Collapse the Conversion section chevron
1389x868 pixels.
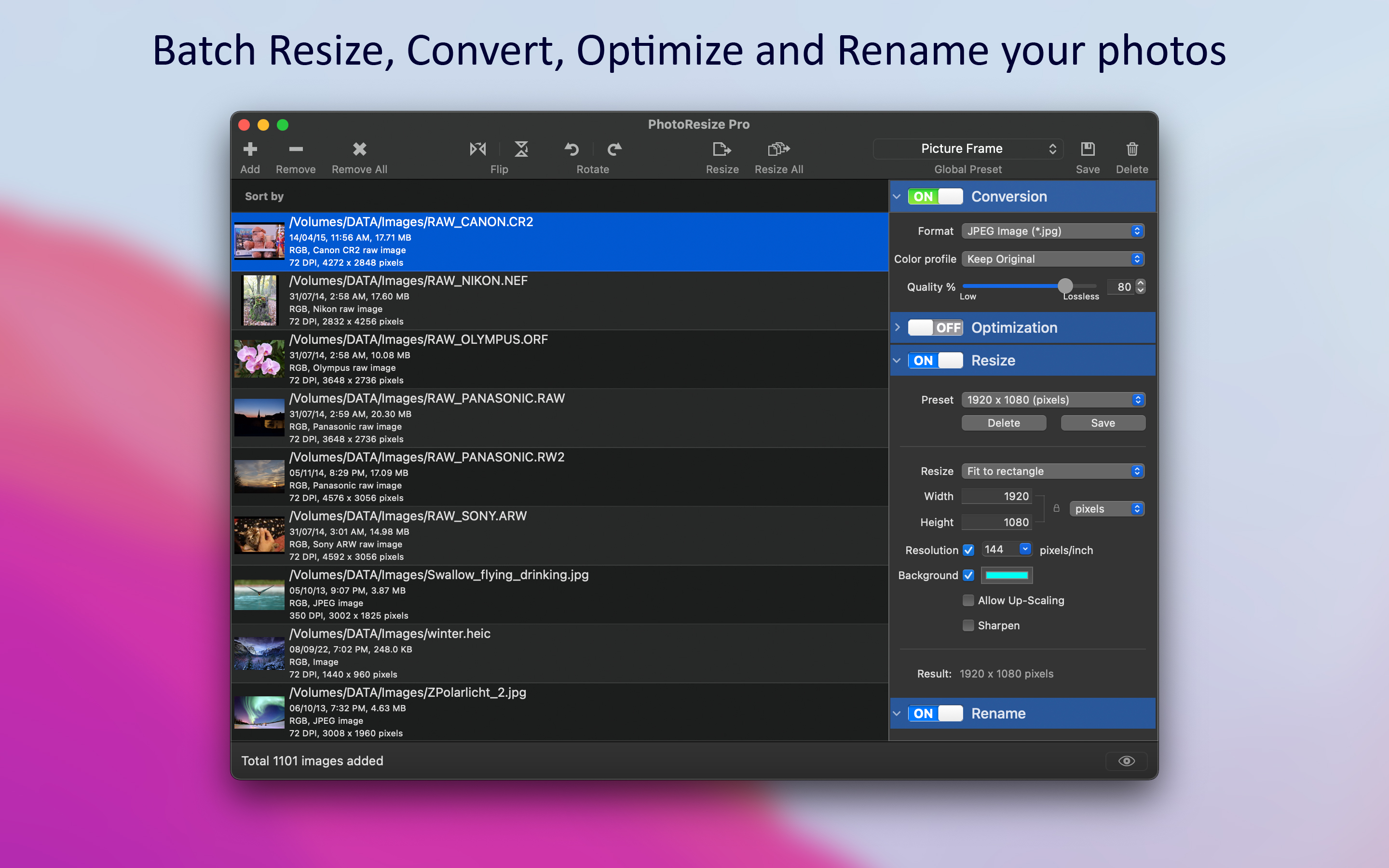(897, 196)
